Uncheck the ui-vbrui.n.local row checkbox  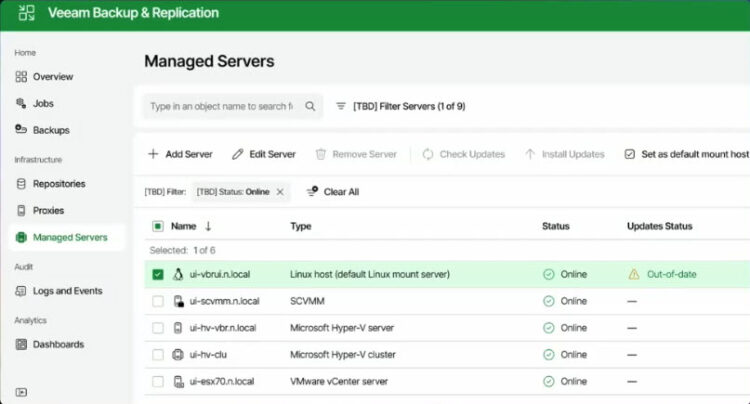[158, 274]
